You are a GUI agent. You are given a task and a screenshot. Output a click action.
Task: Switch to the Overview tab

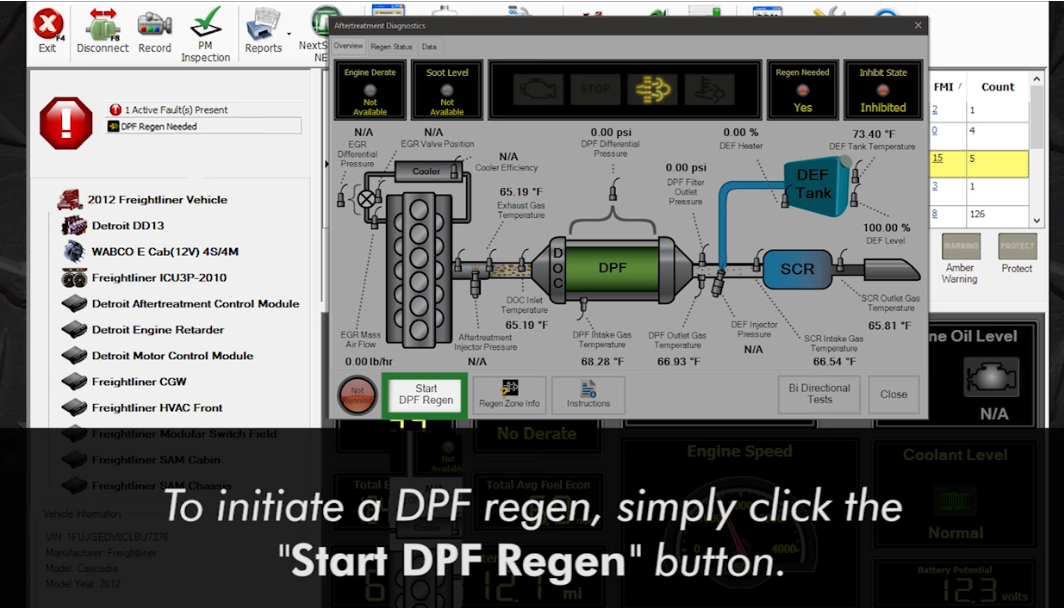[348, 46]
